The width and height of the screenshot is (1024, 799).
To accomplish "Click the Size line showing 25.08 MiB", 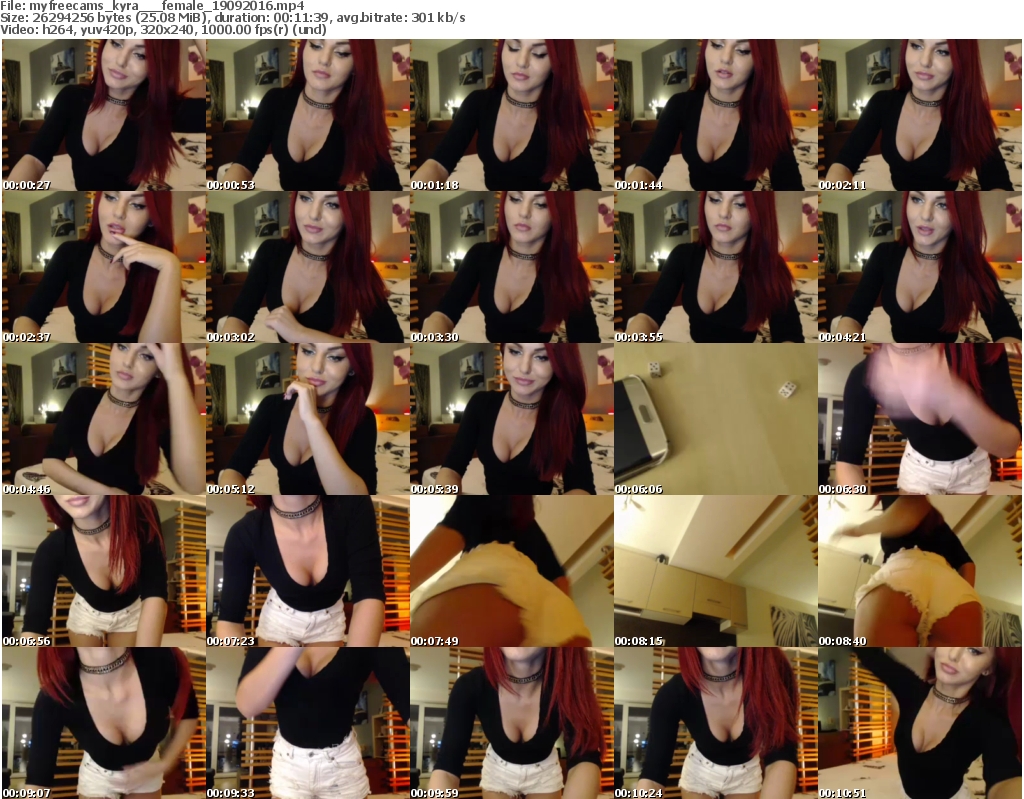I will click(x=232, y=18).
